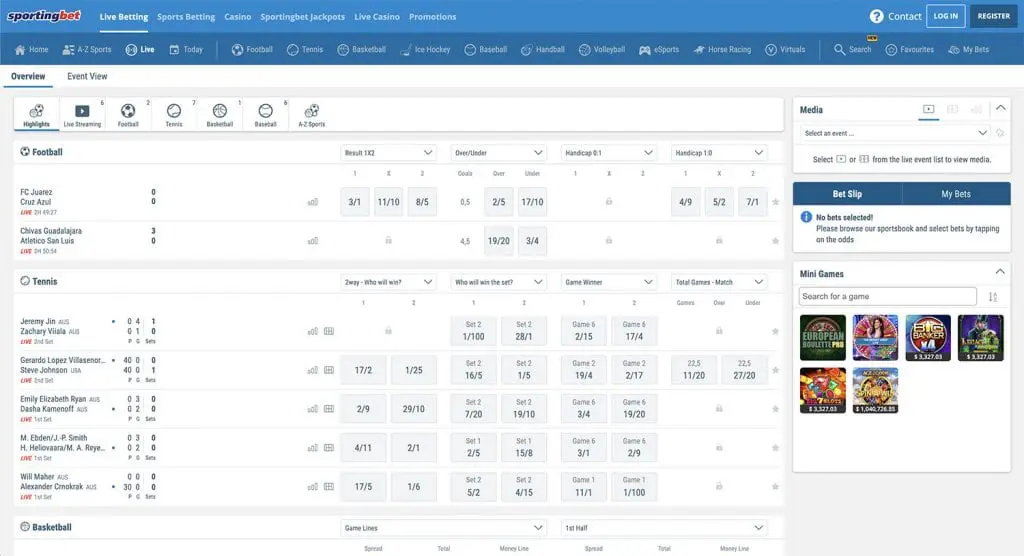Select the Highlights category icon
Screen dimensions: 1024x556
pyautogui.click(x=37, y=115)
